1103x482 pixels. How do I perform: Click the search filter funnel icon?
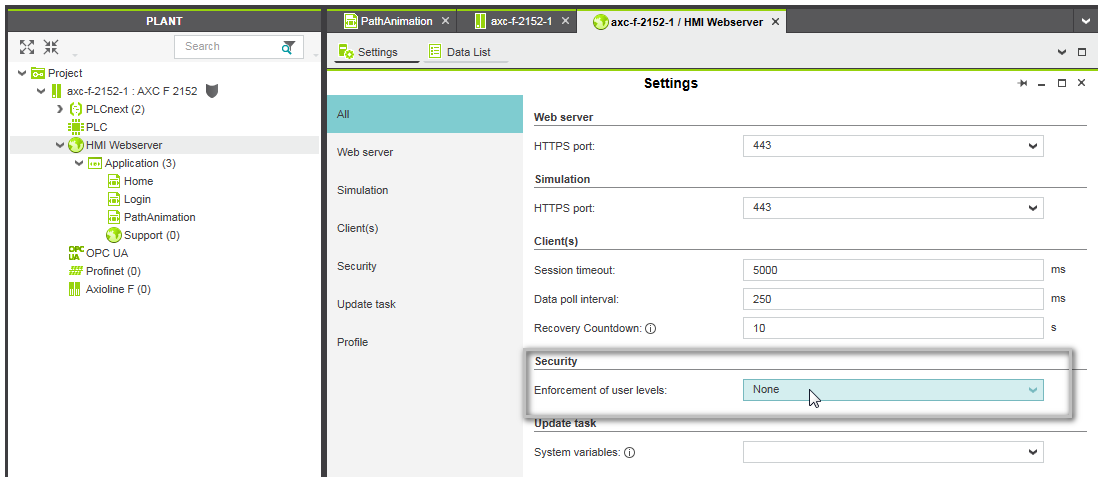tap(288, 47)
